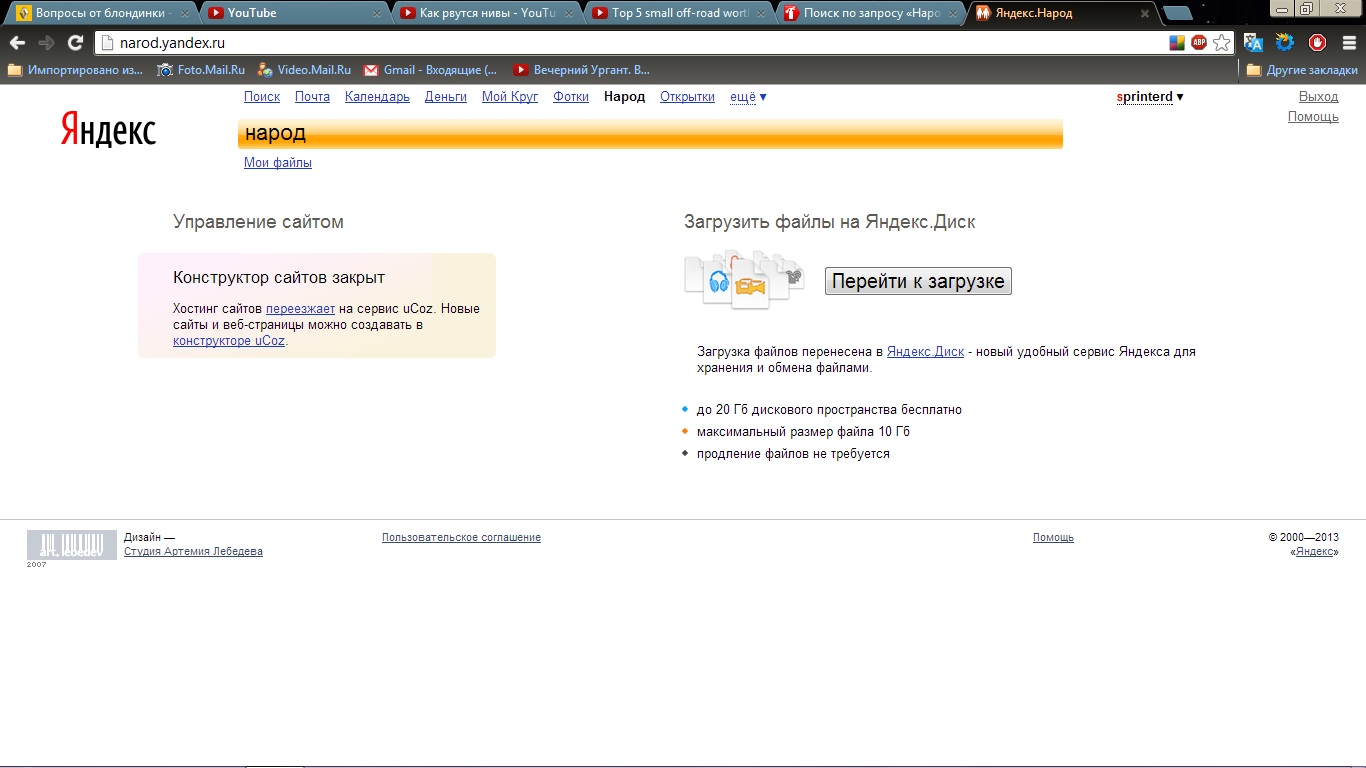
Task: Bookmark page with the star icon
Action: pyautogui.click(x=1221, y=43)
